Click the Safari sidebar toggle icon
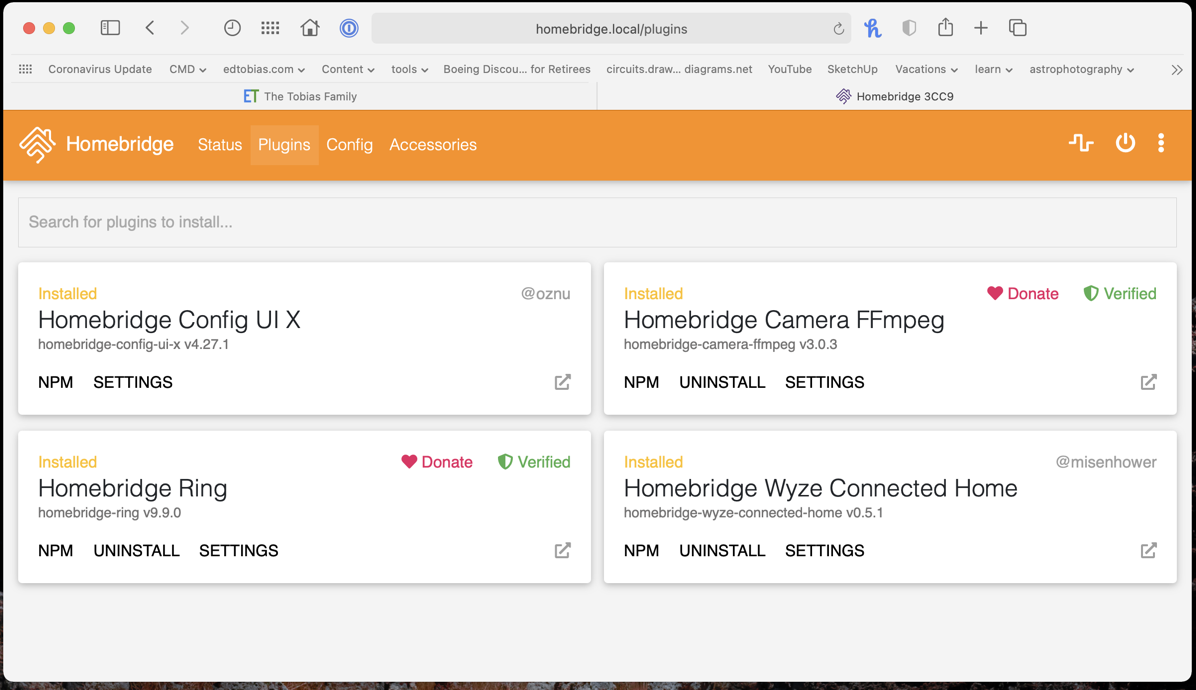This screenshot has width=1196, height=690. pyautogui.click(x=110, y=28)
